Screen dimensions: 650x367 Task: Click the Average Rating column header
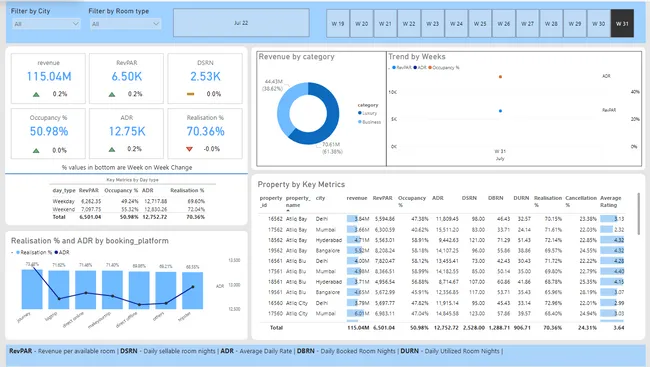pos(611,202)
